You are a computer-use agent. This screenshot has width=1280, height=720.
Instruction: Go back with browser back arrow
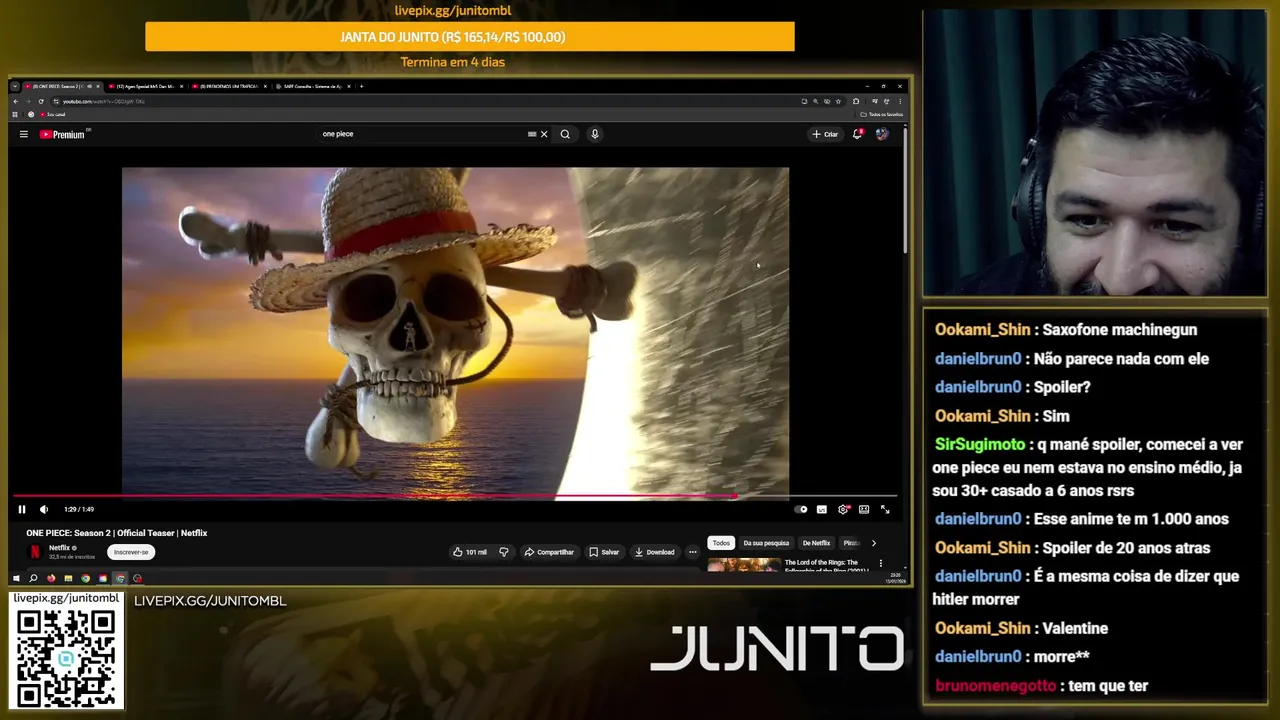click(15, 101)
